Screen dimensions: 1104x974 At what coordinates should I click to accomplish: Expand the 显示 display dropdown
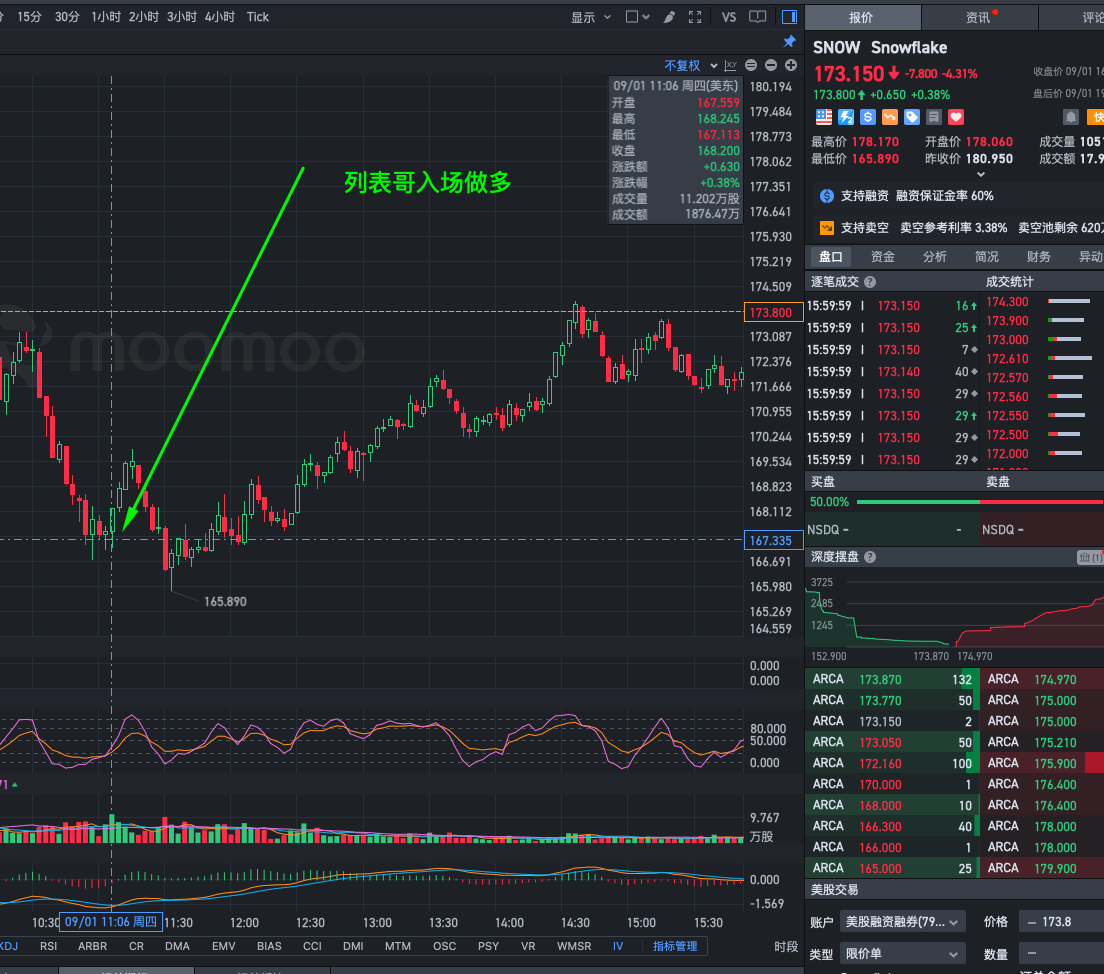[591, 17]
